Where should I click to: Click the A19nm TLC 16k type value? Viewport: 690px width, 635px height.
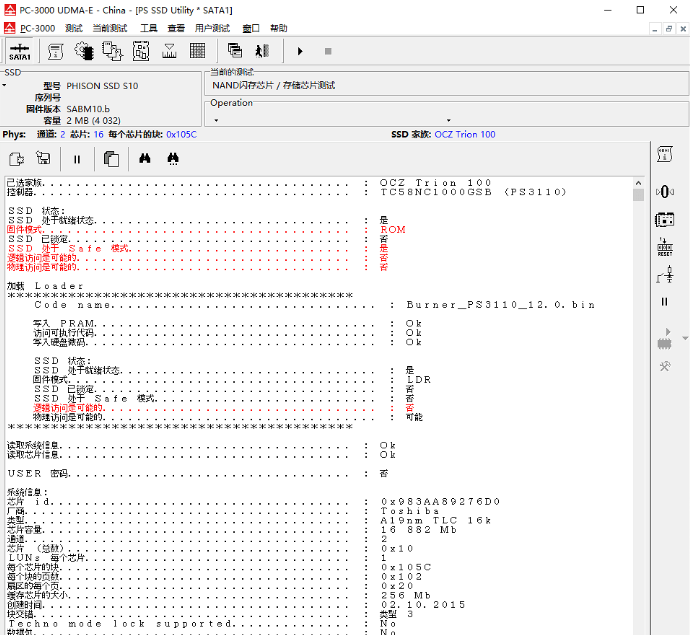point(436,521)
